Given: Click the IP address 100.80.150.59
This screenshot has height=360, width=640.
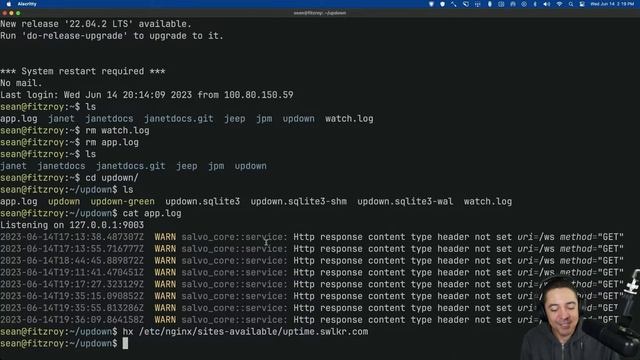Looking at the screenshot, I should coord(258,95).
